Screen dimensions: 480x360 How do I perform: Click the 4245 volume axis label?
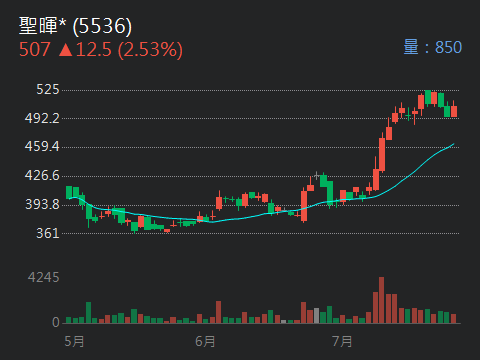click(x=43, y=277)
